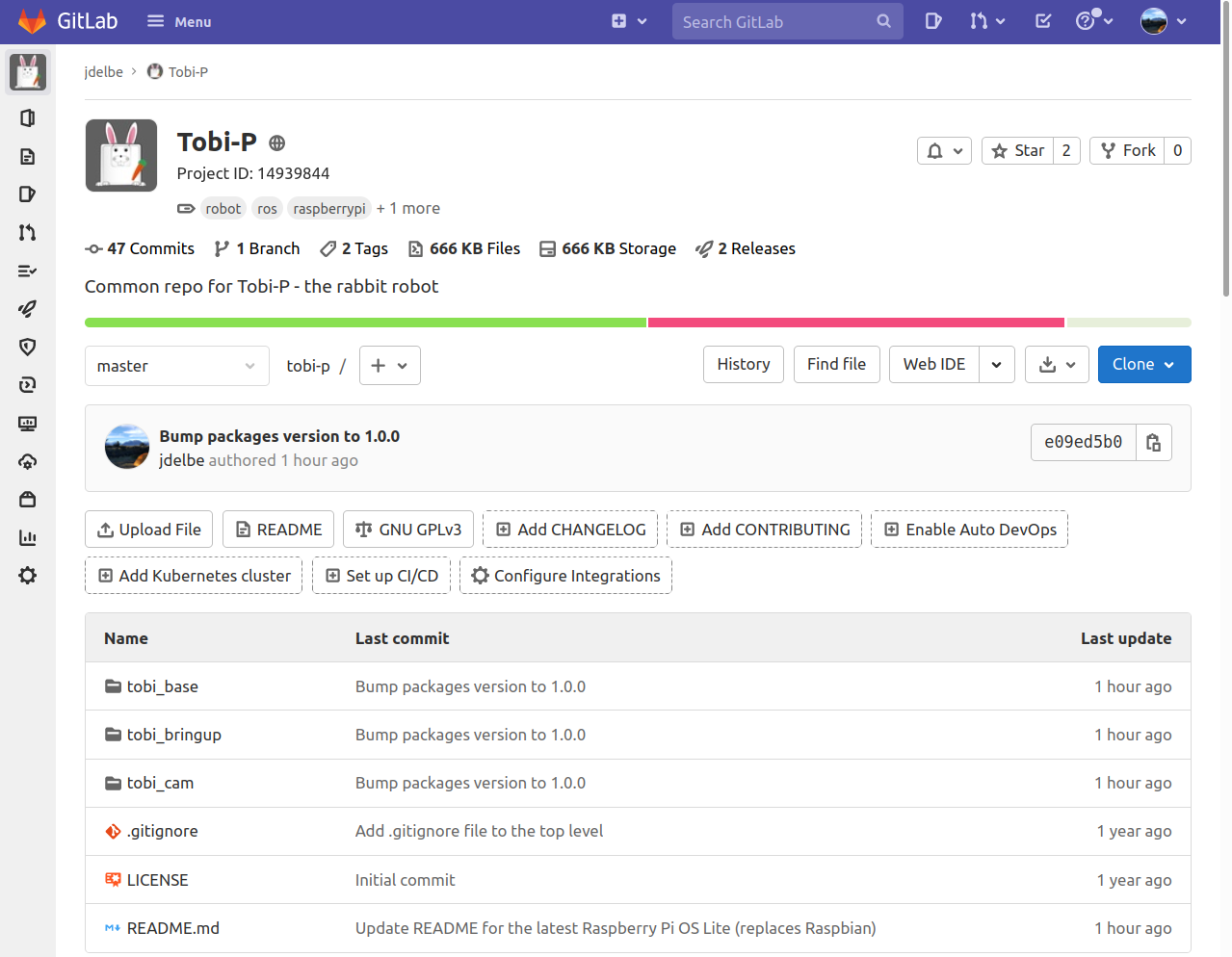The image size is (1232, 957).
Task: Open tobi_bringup folder
Action: (174, 735)
